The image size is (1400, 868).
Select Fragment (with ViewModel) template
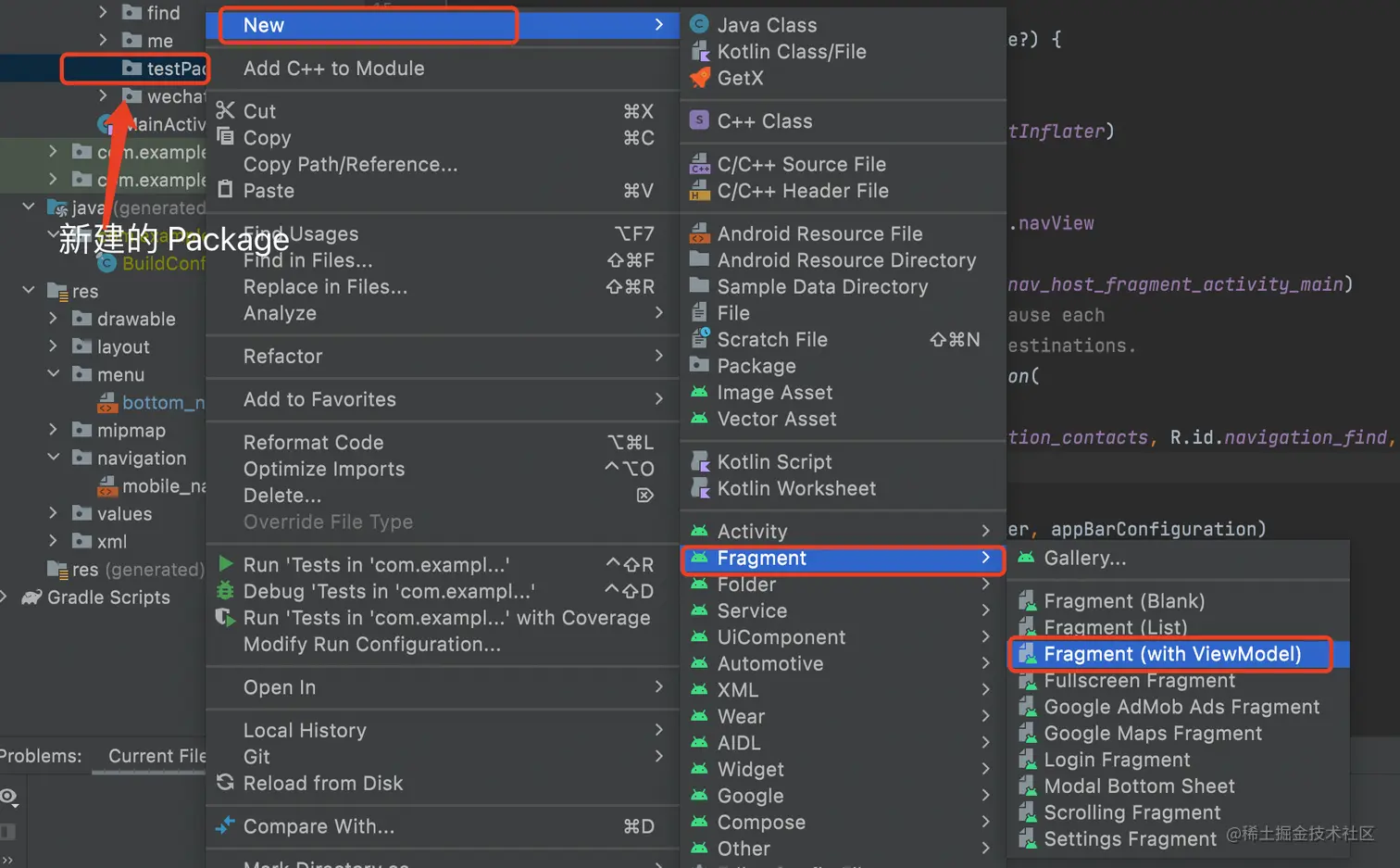pos(1172,654)
